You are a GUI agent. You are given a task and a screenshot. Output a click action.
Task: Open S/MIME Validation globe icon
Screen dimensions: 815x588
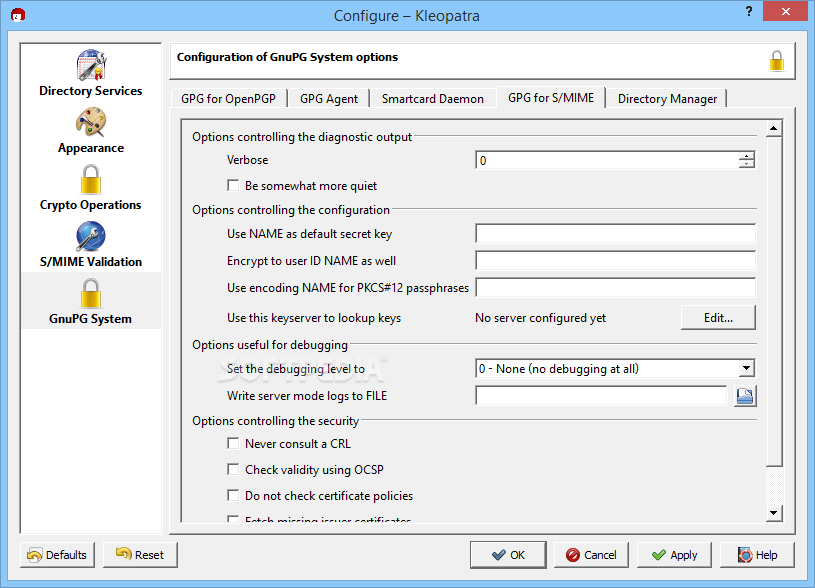tap(91, 237)
